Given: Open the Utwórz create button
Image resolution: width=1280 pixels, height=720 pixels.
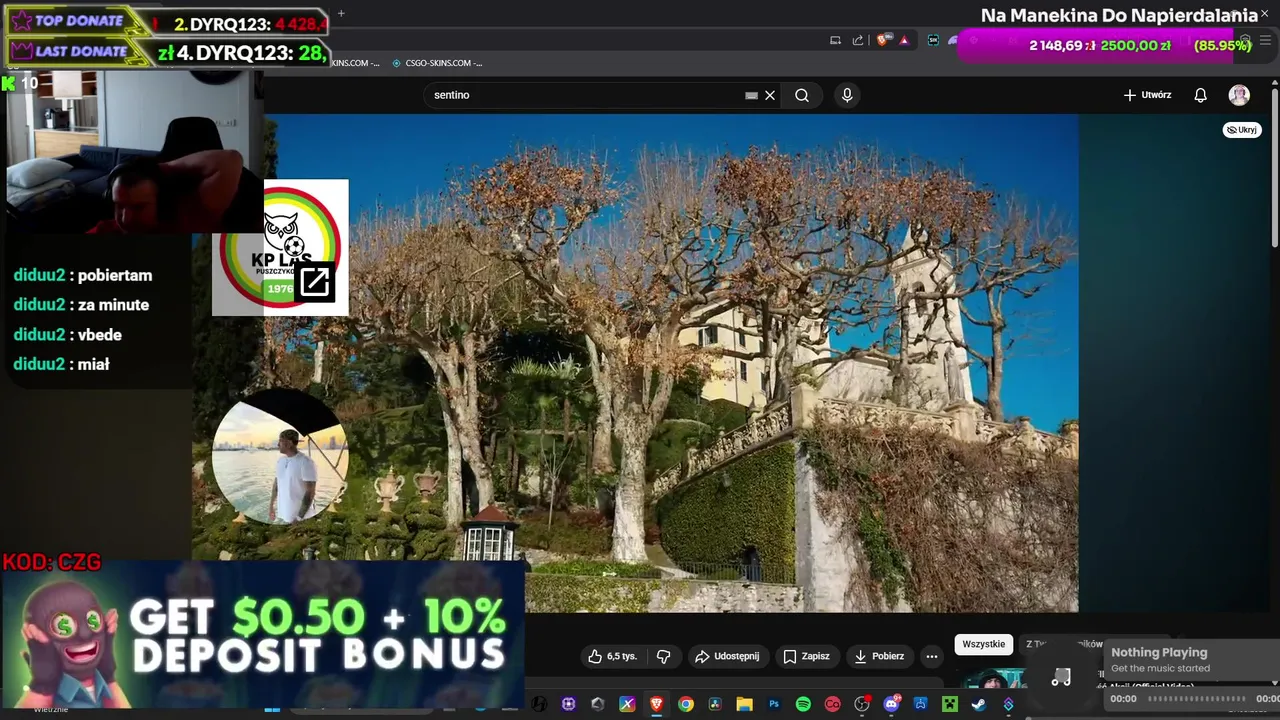Looking at the screenshot, I should coord(1147,95).
